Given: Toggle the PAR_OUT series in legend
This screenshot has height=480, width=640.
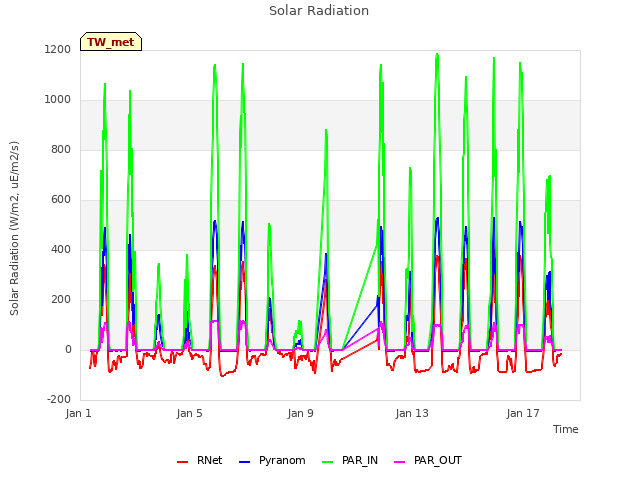Looking at the screenshot, I should (428, 460).
